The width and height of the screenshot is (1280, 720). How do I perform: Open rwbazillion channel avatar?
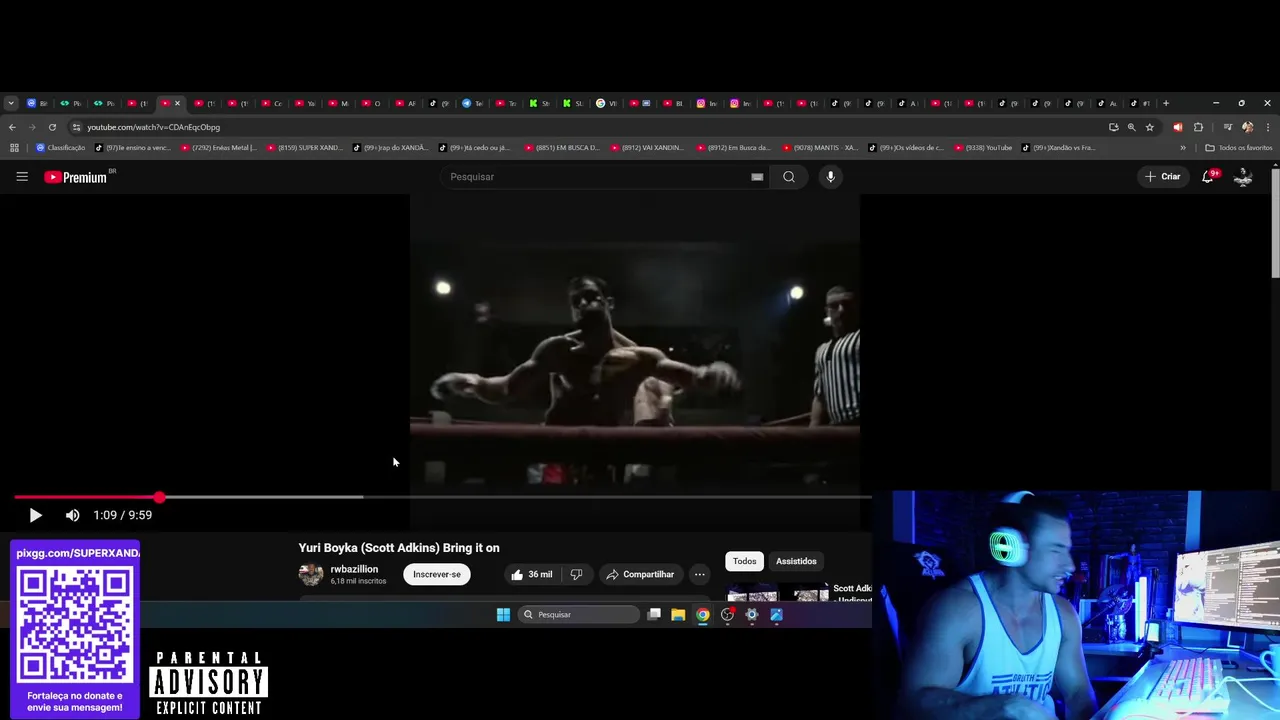click(x=311, y=574)
